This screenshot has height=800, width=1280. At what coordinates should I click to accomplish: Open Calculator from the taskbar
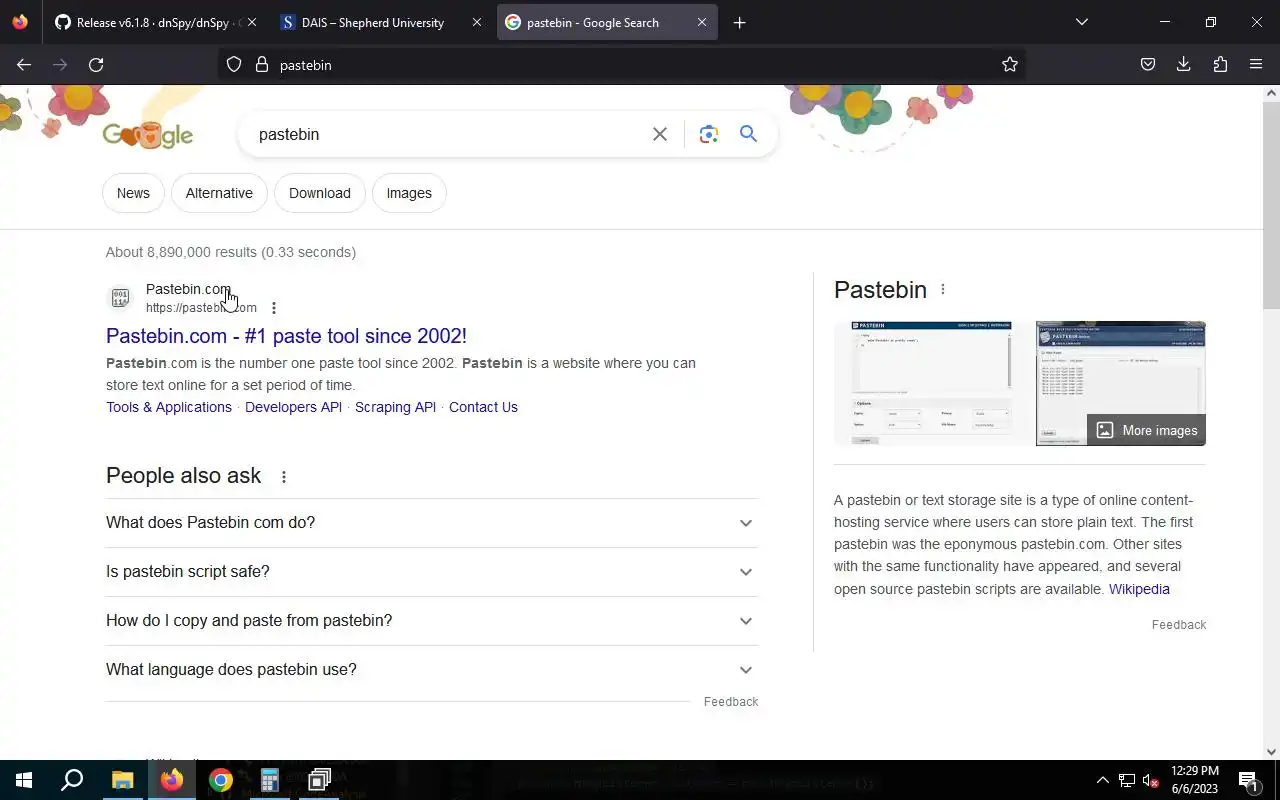point(269,780)
